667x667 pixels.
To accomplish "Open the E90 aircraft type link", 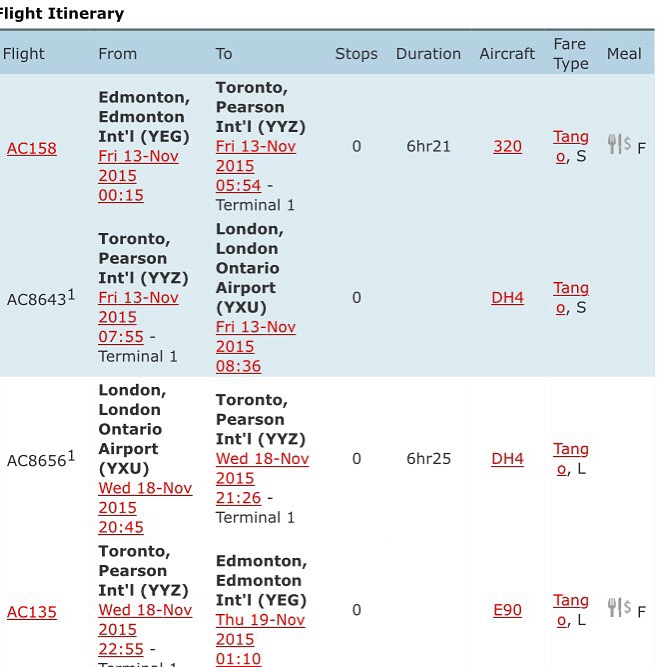I will tap(507, 610).
